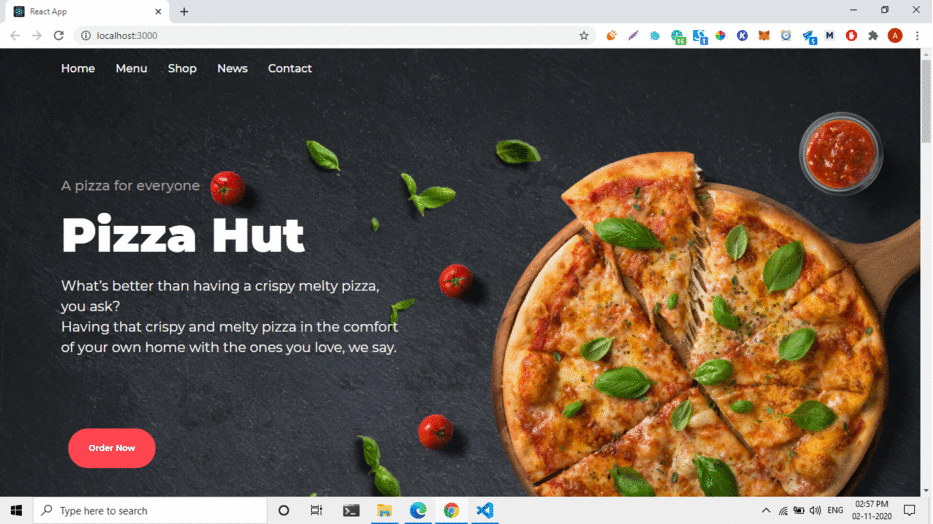Click the Order Now button
The image size is (933, 524).
(112, 448)
